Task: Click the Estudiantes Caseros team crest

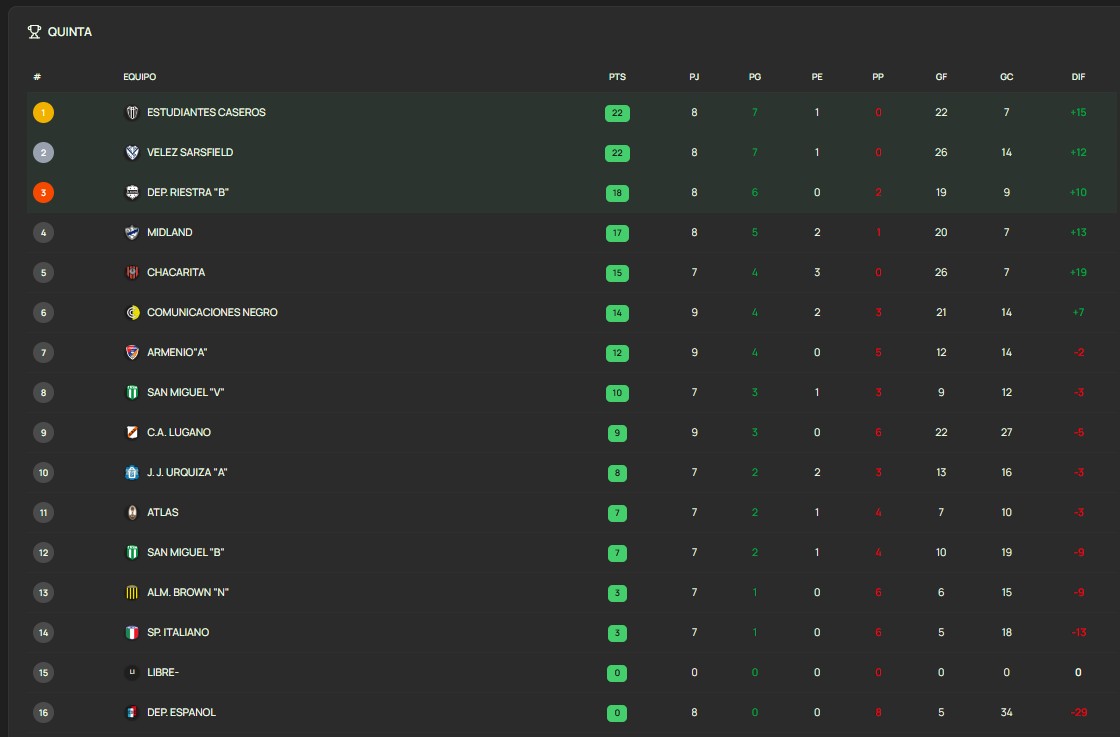Action: coord(132,113)
